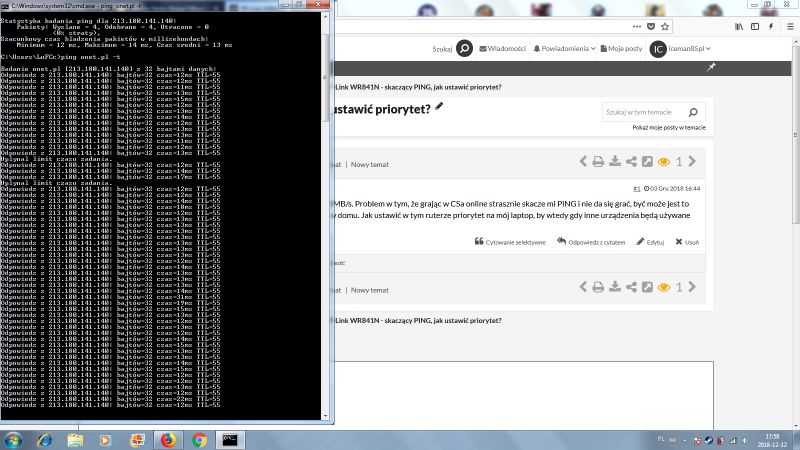
Task: Go to previous topic using upper left arrow
Action: click(583, 161)
